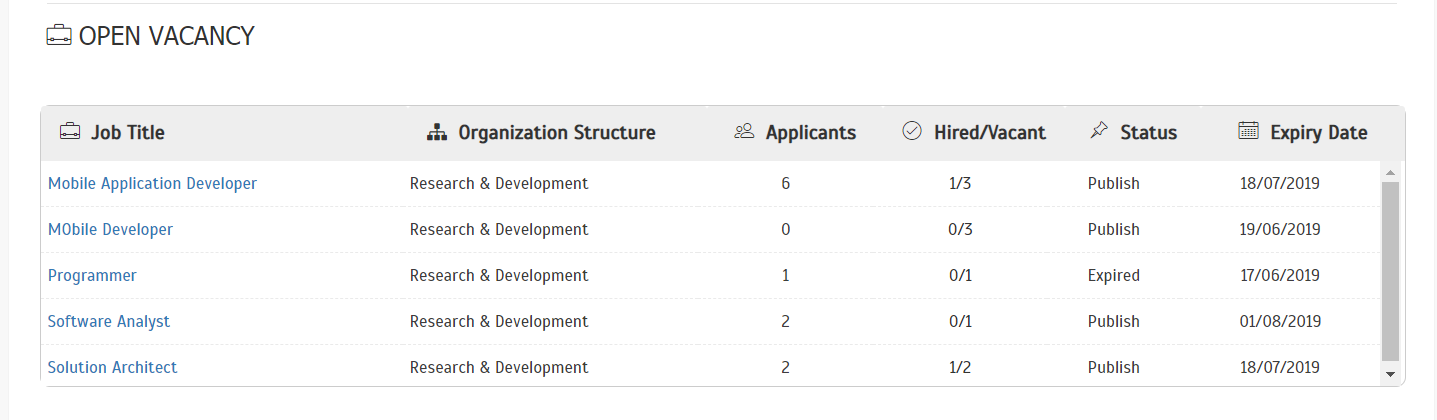Click the hierarchy icon beside Organization Structure
The height and width of the screenshot is (420, 1437).
(436, 132)
